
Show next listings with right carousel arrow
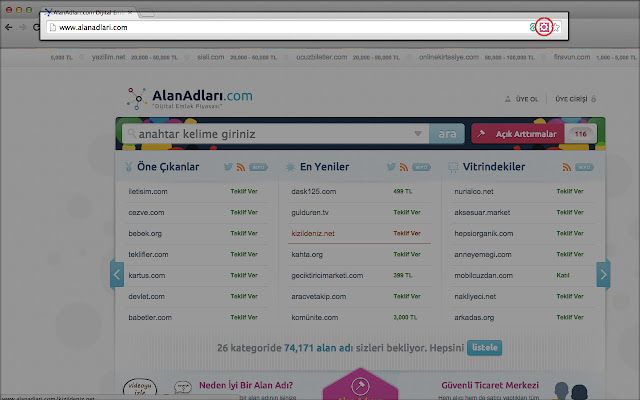pos(603,275)
